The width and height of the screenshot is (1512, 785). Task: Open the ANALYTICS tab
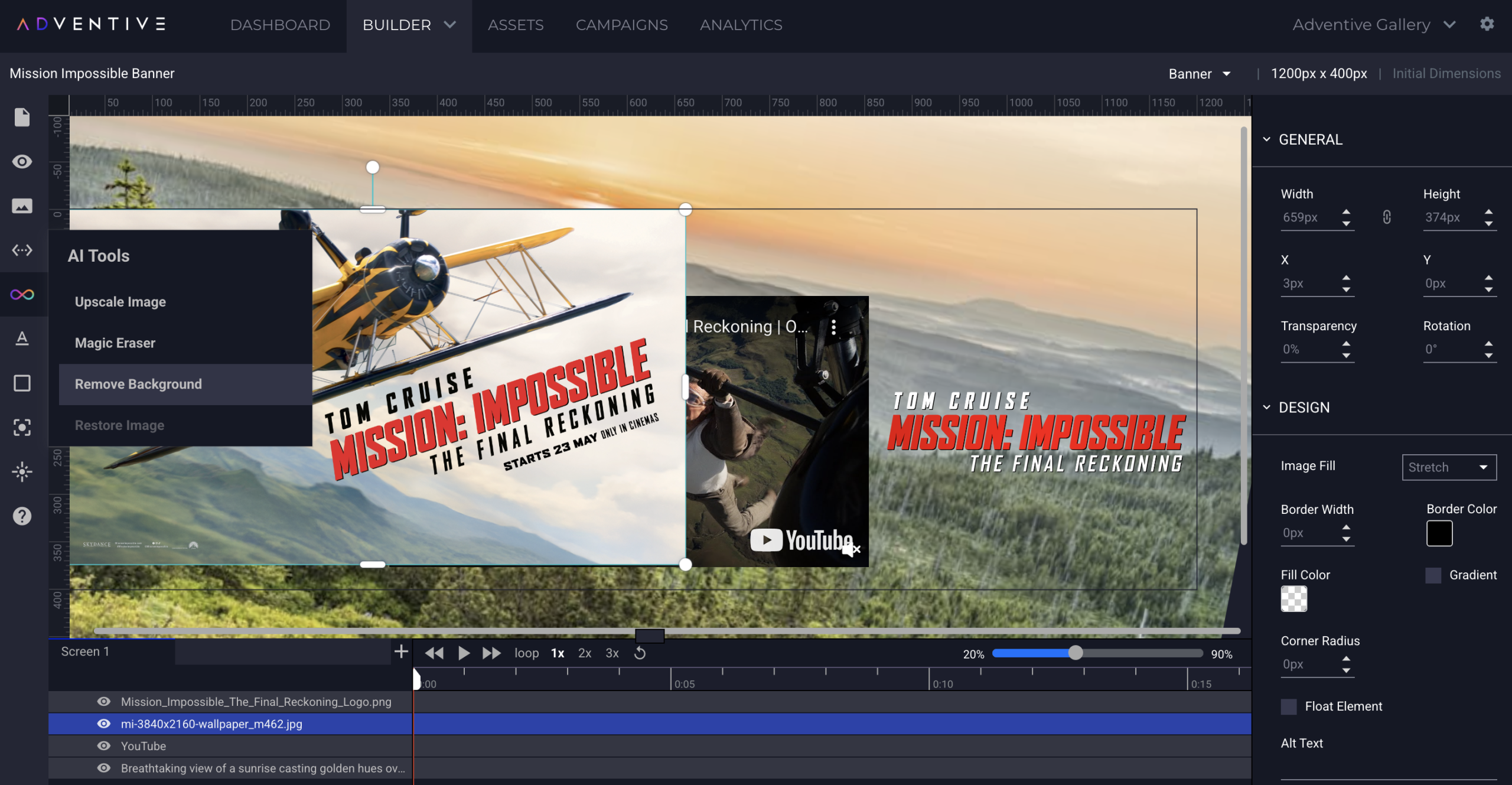(741, 25)
